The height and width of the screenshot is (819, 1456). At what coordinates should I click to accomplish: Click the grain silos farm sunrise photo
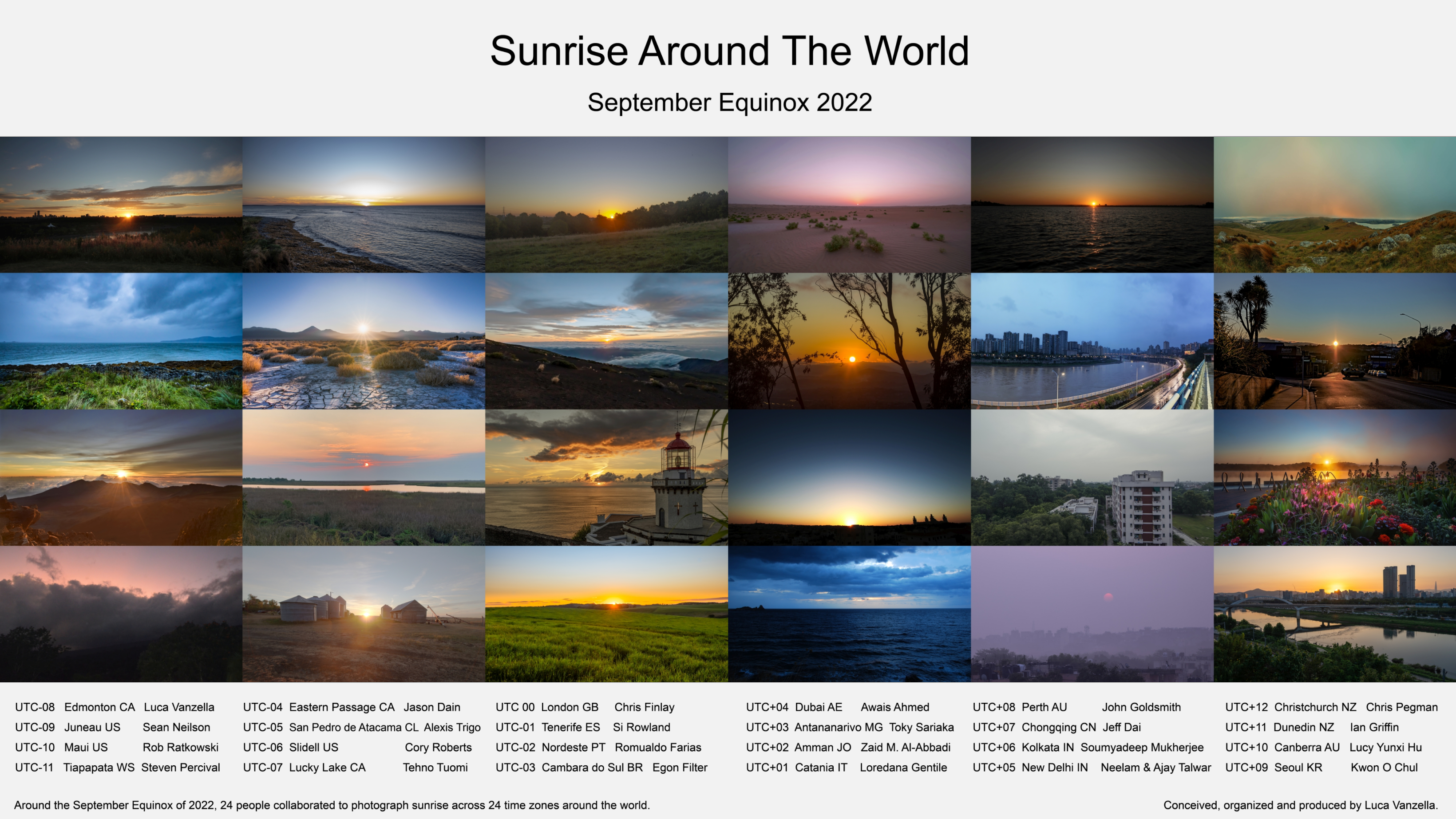[x=364, y=614]
